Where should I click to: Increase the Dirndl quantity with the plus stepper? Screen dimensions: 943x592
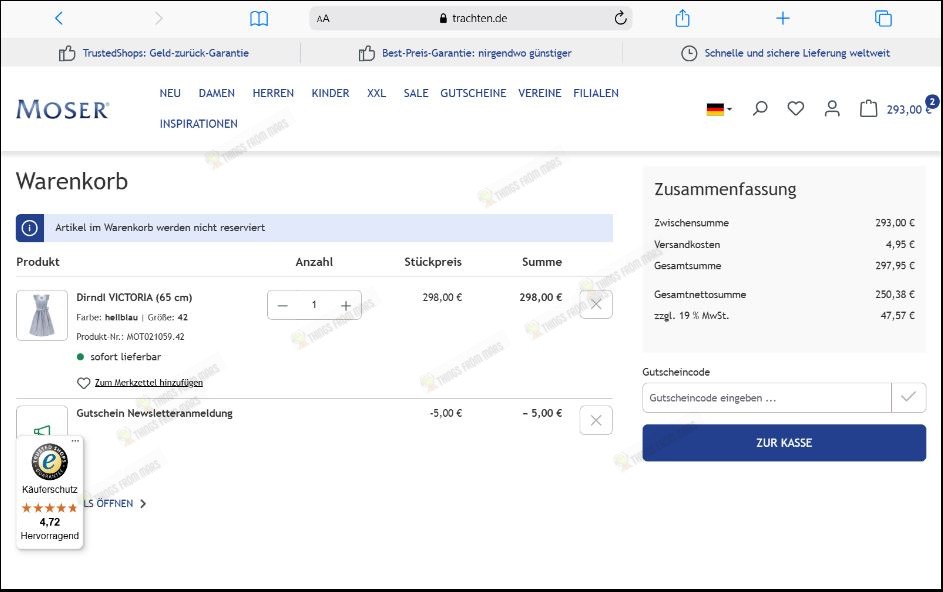coord(345,304)
